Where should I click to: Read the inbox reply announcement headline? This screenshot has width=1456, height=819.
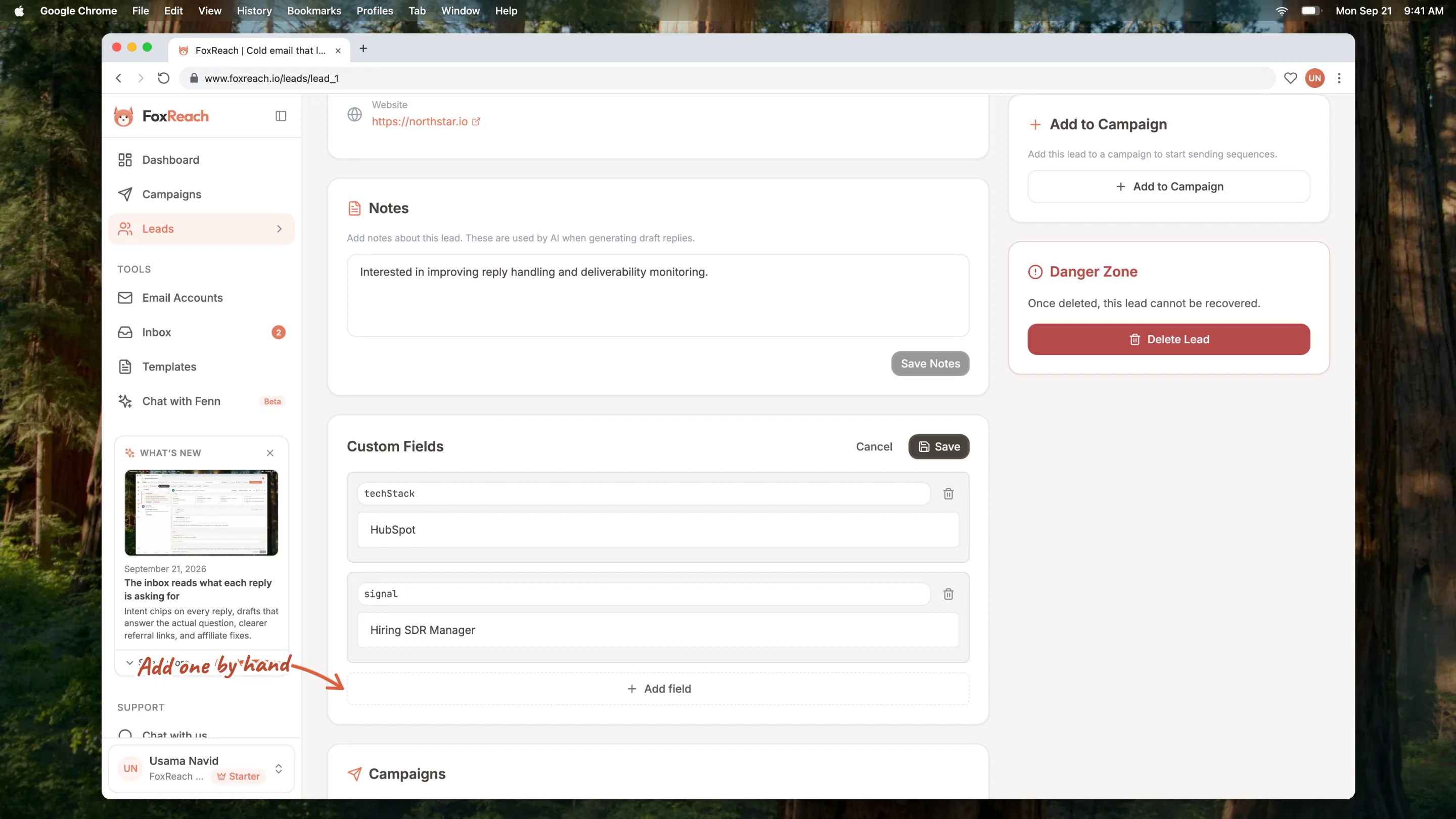coord(198,589)
